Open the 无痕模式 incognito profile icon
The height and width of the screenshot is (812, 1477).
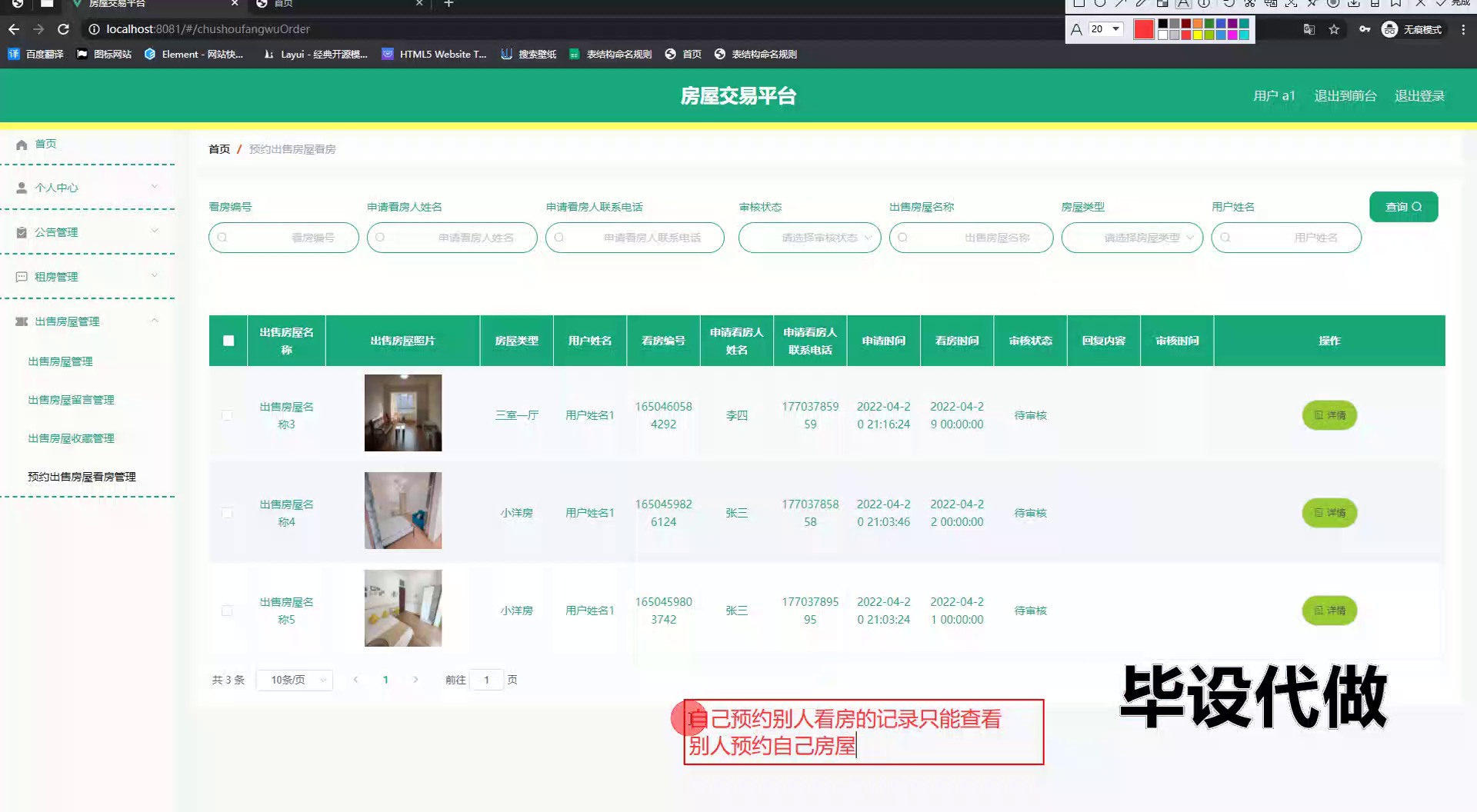[1412, 29]
